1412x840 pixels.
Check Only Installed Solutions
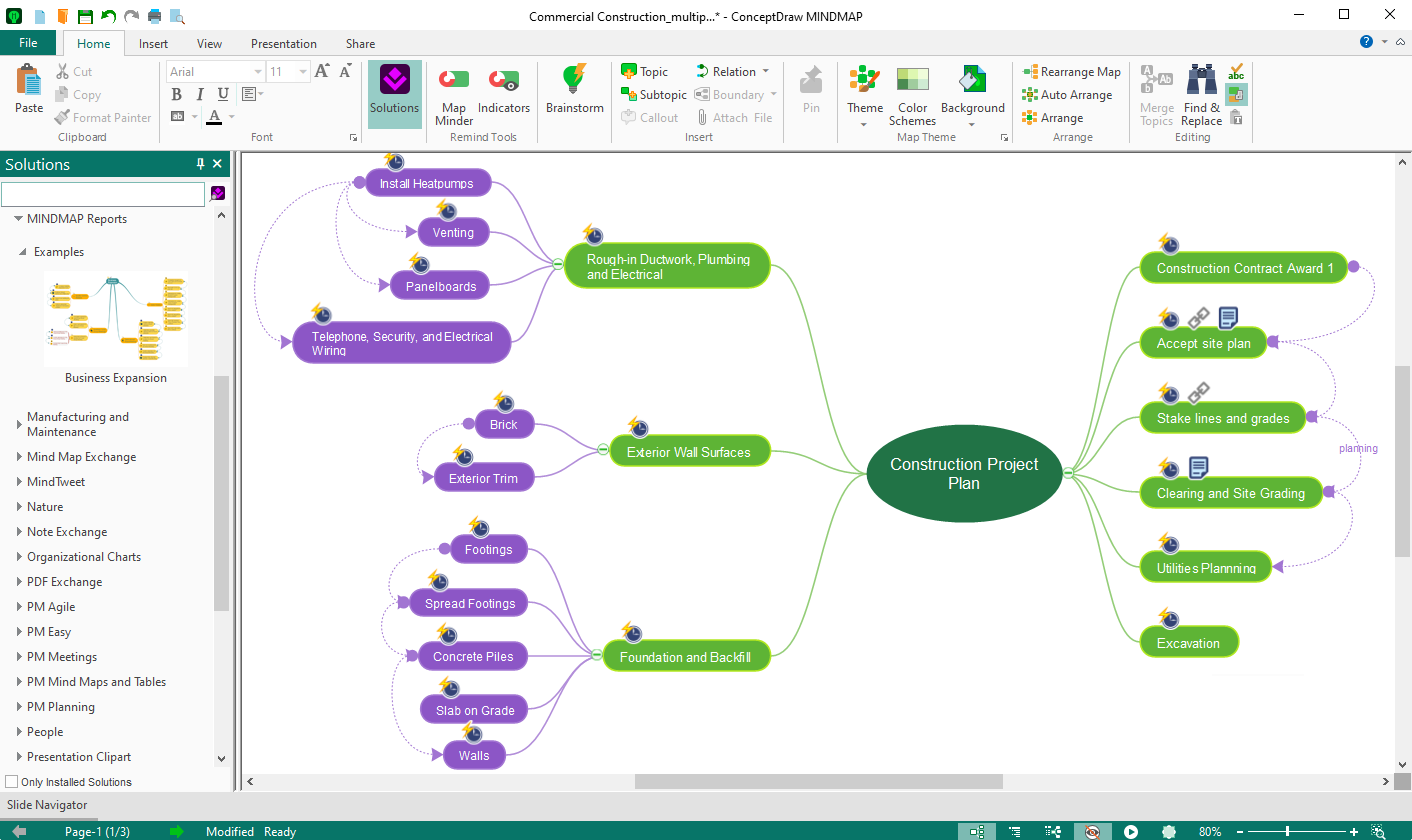pos(12,782)
